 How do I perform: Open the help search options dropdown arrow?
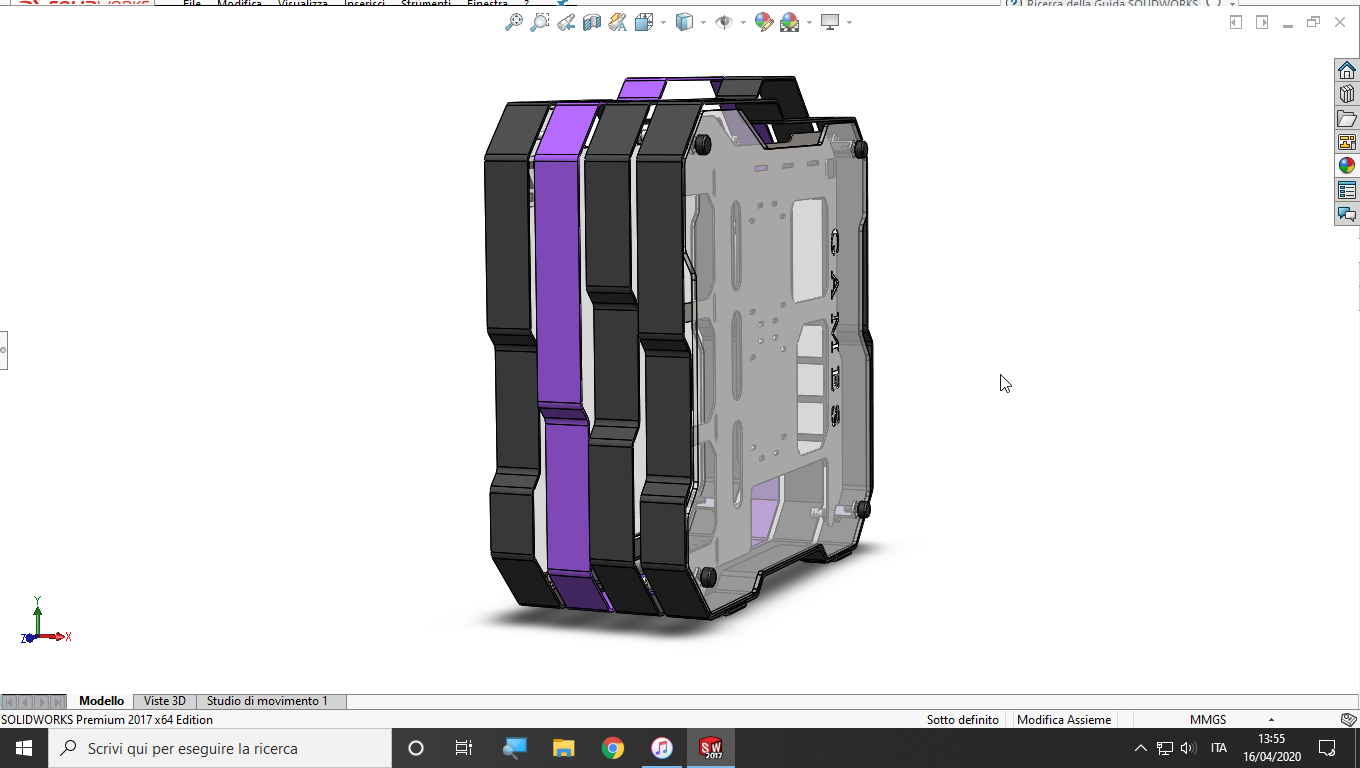(x=1234, y=4)
